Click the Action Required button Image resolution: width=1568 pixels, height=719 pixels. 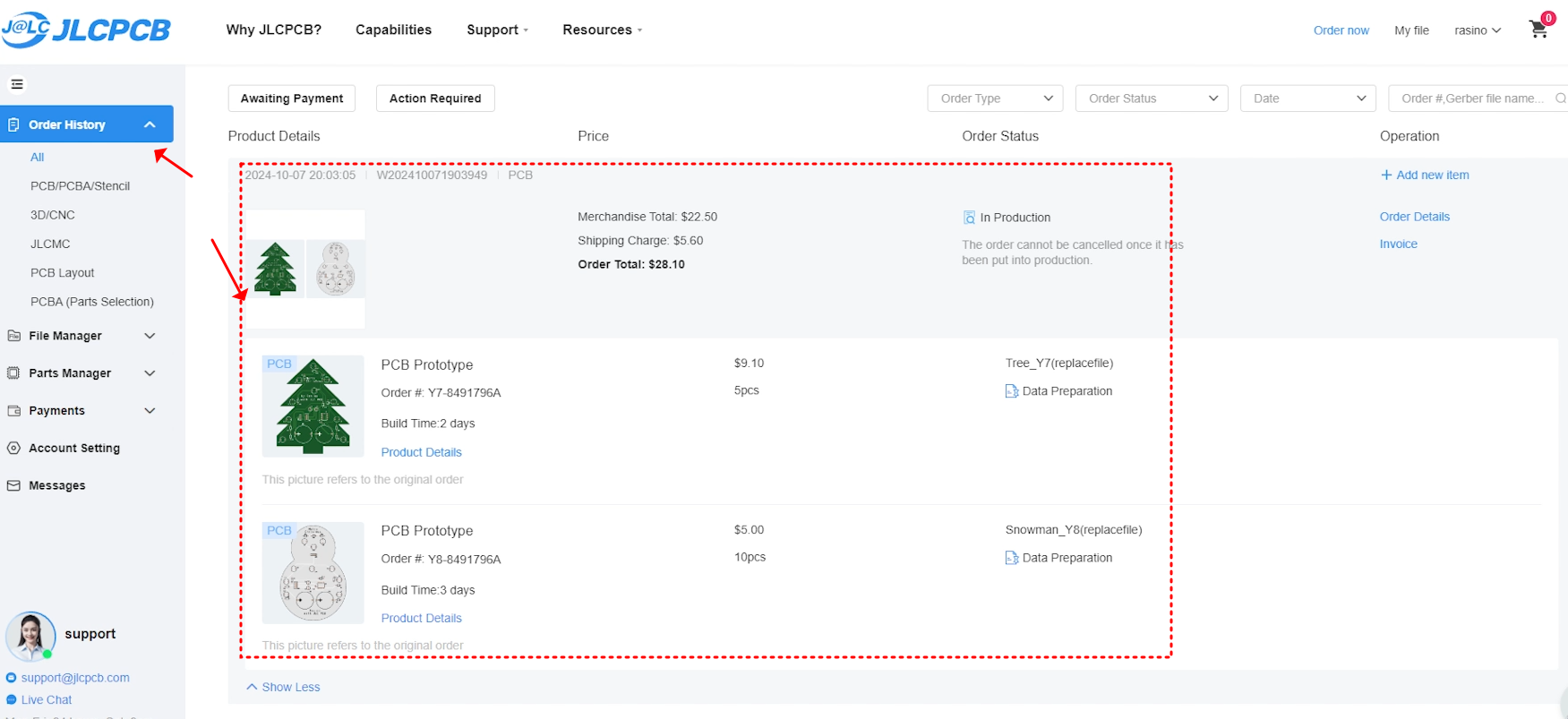(435, 98)
